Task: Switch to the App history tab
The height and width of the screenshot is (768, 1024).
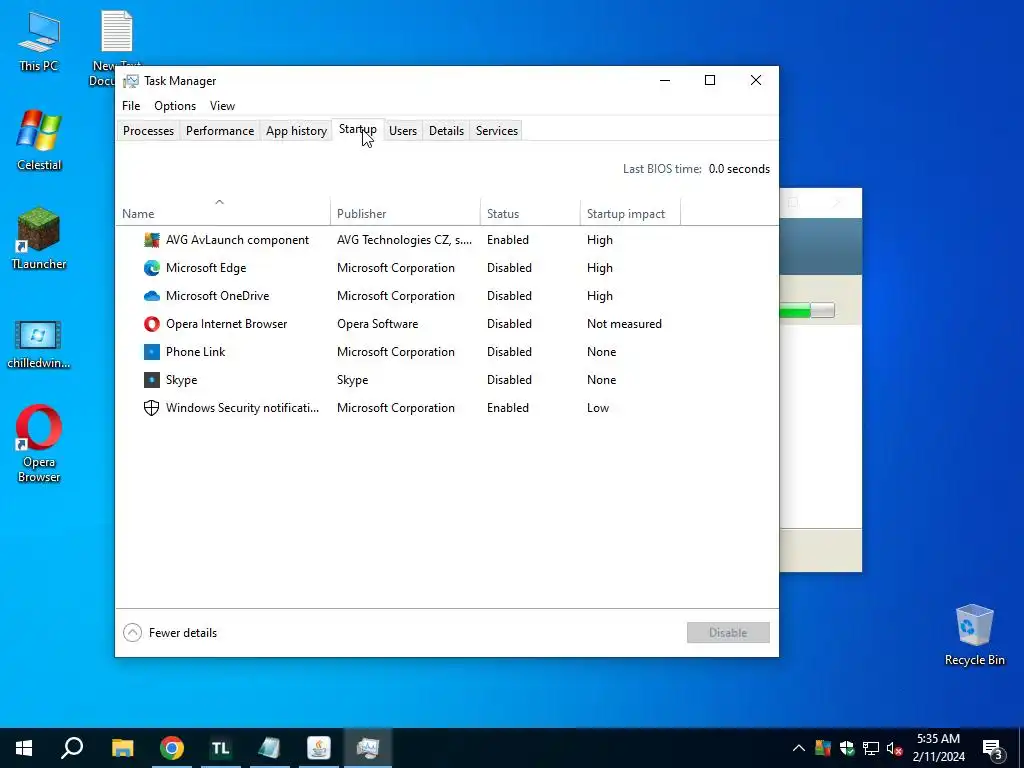Action: (x=296, y=131)
